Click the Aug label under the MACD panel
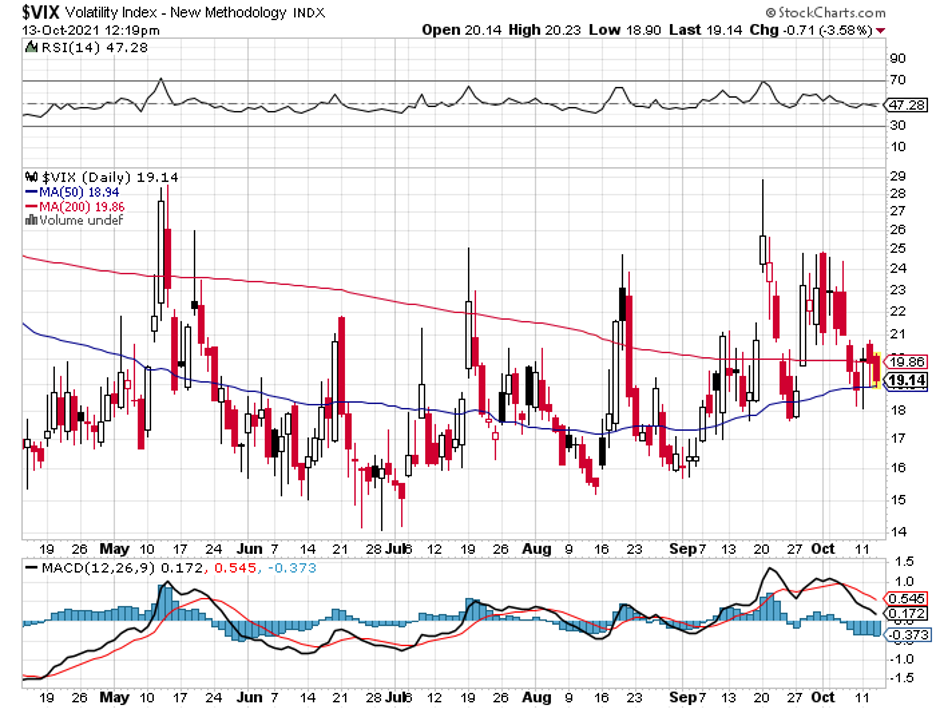936x710 pixels. (x=536, y=697)
